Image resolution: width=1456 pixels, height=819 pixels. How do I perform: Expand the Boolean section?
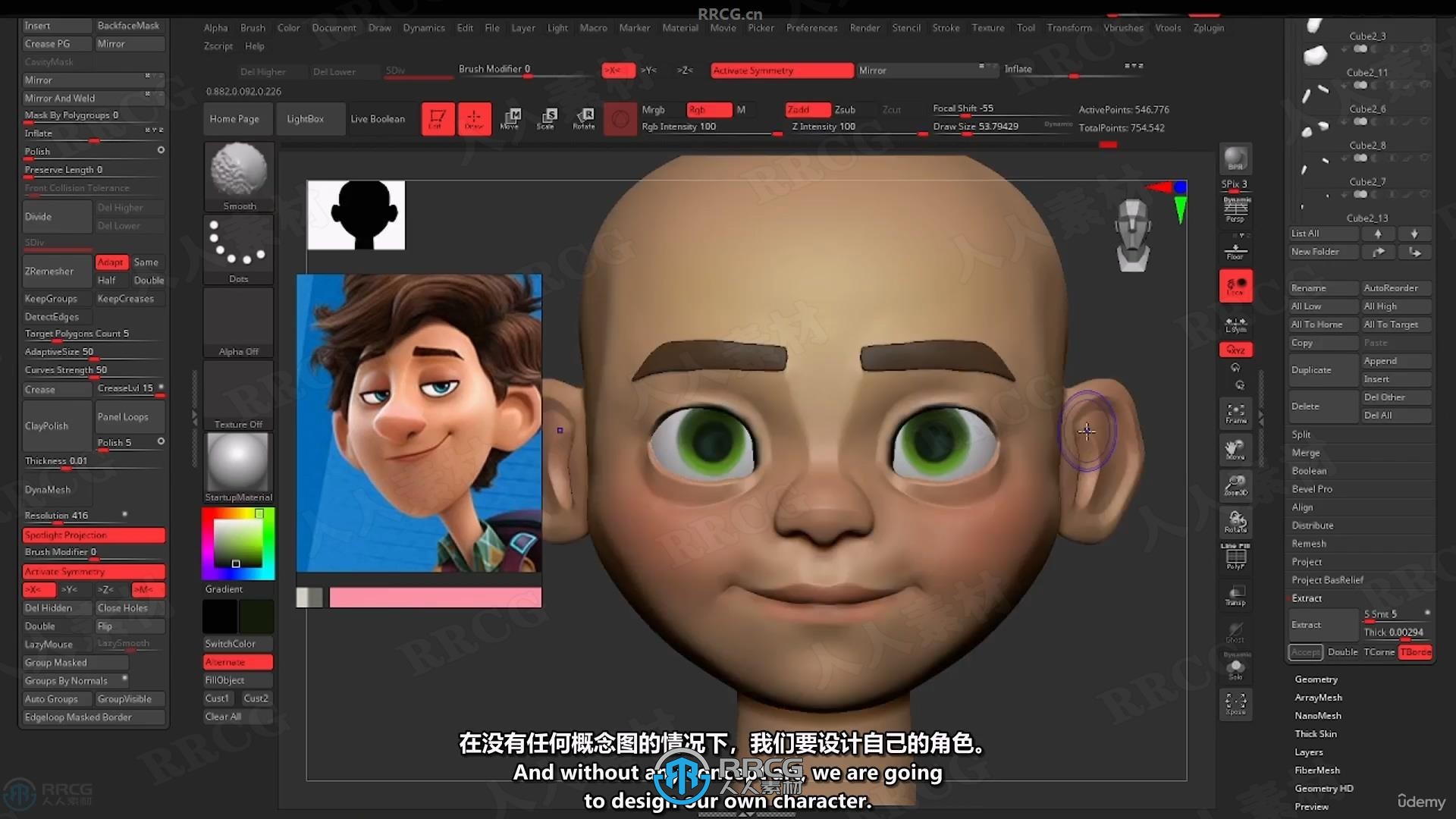1309,471
